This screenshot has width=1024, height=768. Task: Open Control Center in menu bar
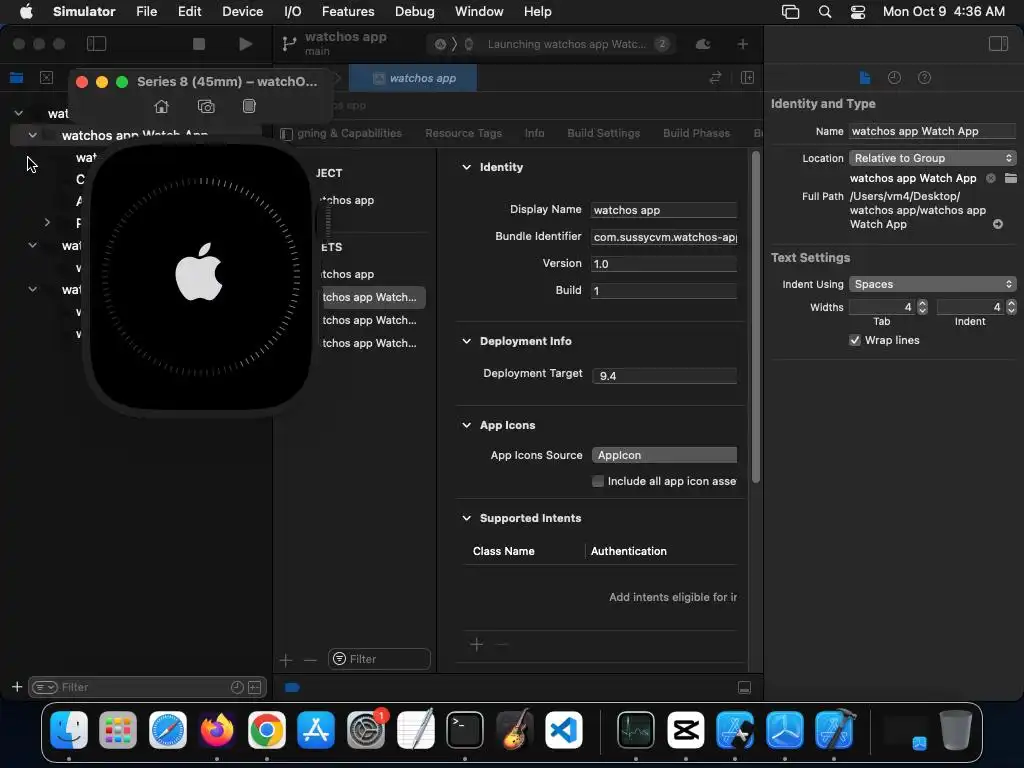click(857, 11)
